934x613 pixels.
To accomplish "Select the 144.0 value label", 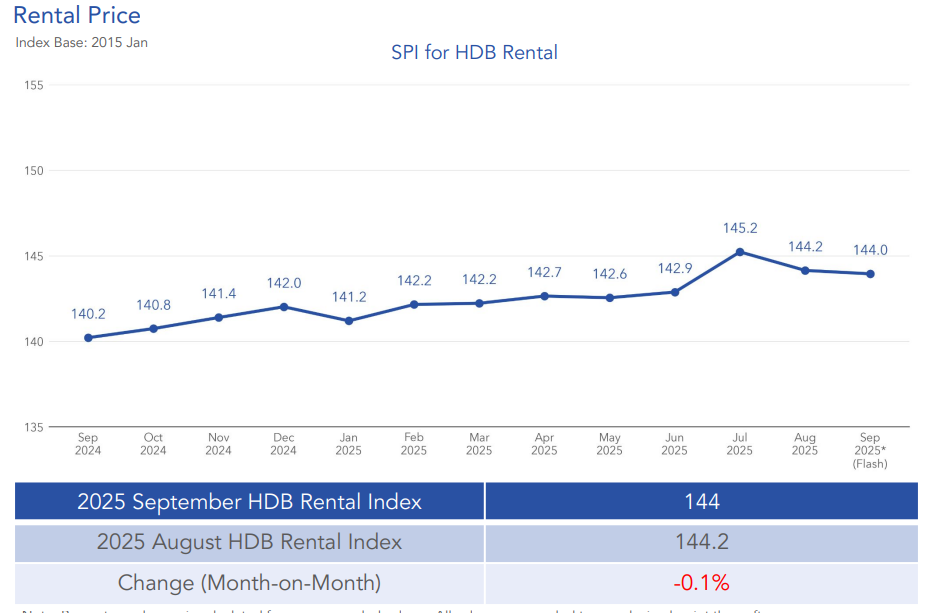I will click(869, 248).
